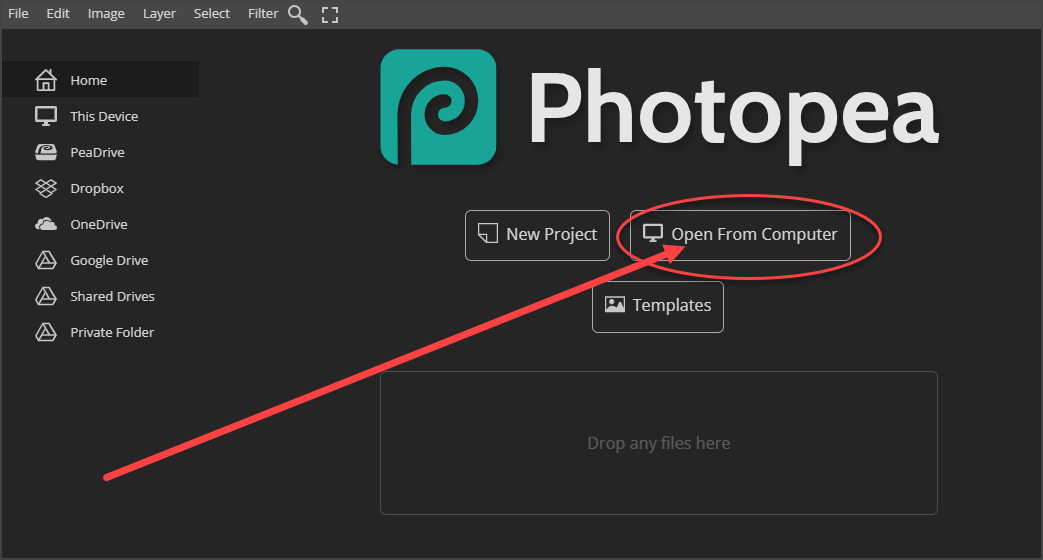Open the Layer menu
Image resolution: width=1043 pixels, height=560 pixels.
click(159, 13)
